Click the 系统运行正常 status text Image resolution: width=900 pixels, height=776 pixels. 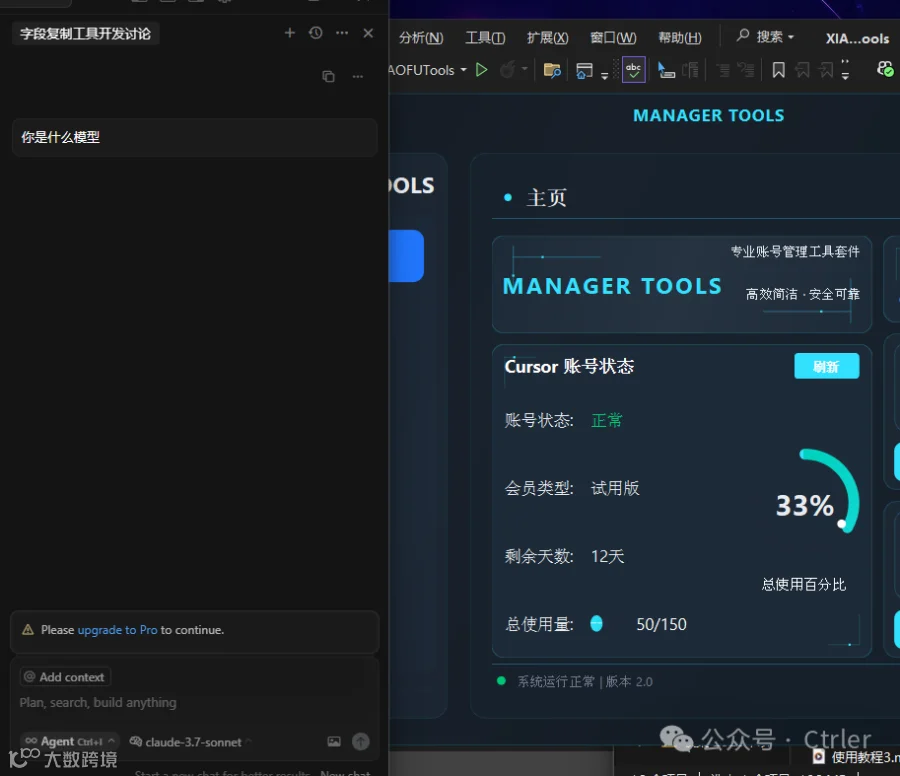556,681
